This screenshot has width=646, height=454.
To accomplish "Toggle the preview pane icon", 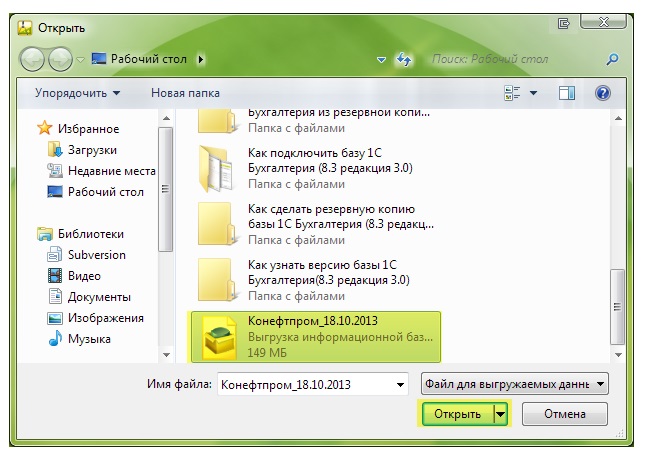I will click(566, 93).
